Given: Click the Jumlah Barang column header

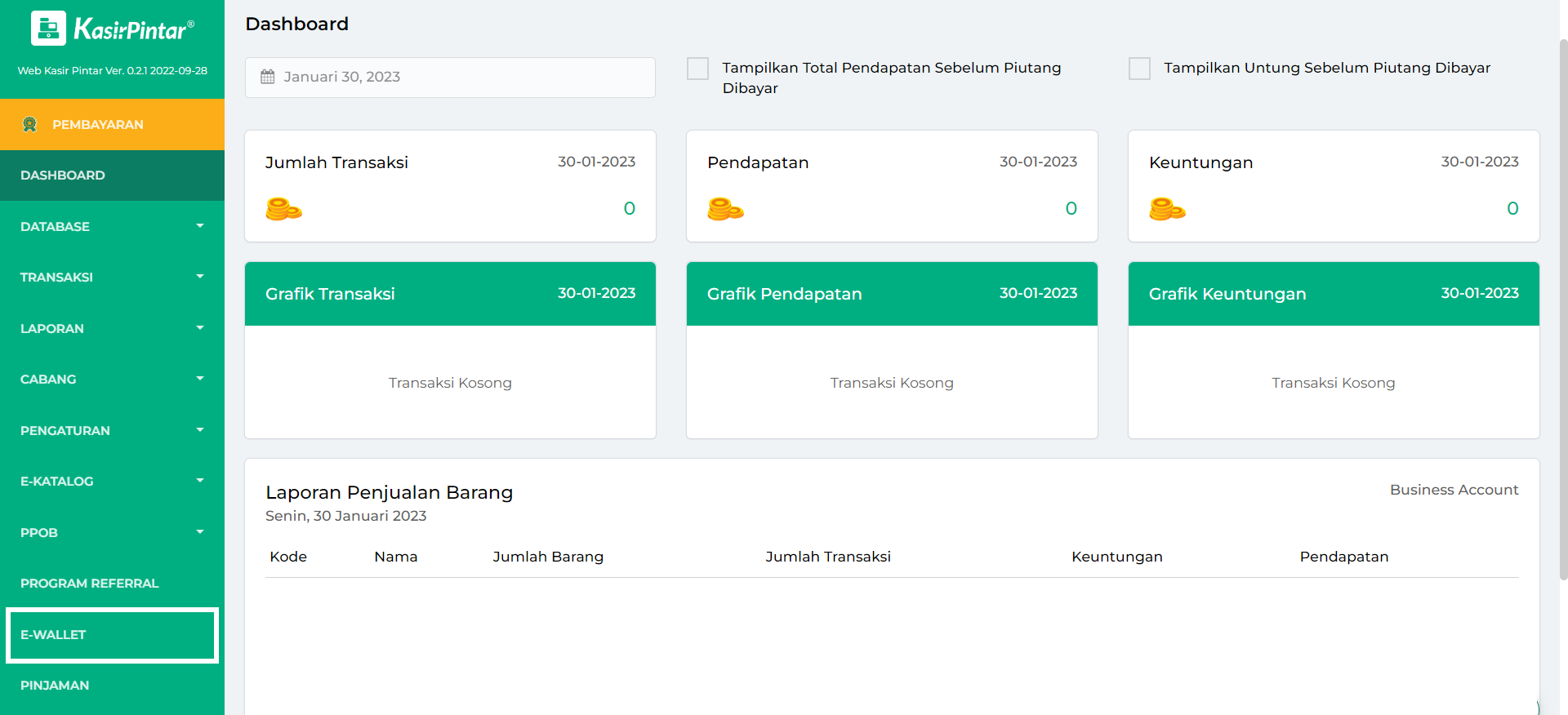Looking at the screenshot, I should point(548,557).
